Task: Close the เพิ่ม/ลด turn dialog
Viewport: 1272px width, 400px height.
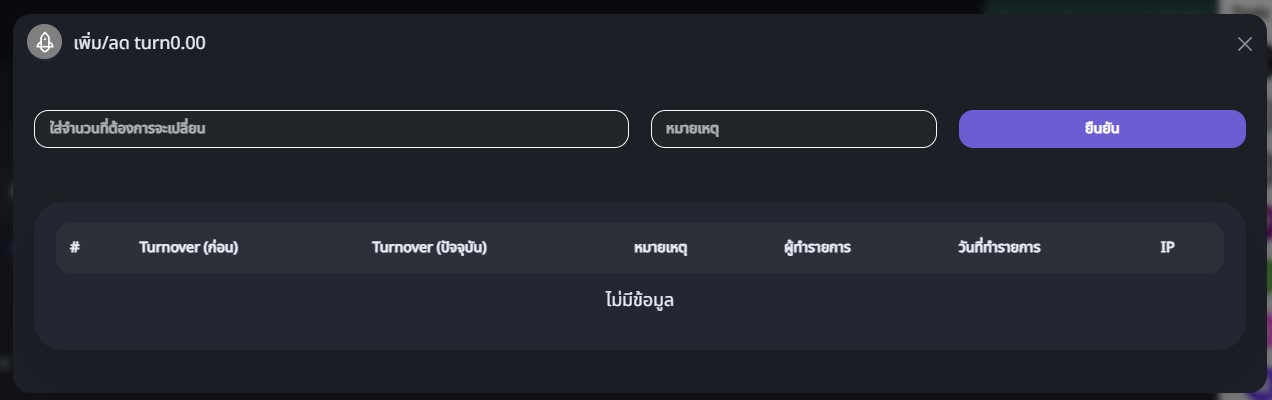Action: [1244, 44]
